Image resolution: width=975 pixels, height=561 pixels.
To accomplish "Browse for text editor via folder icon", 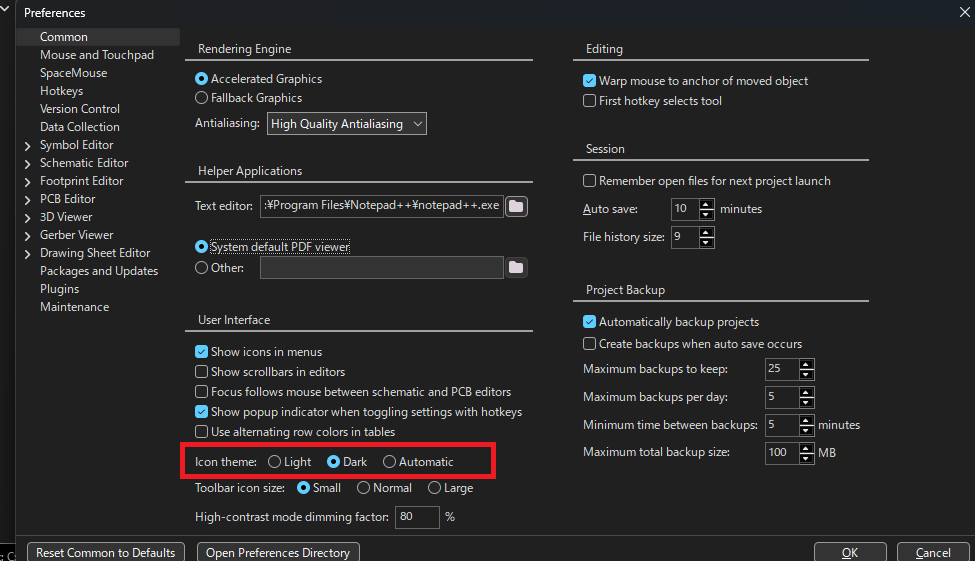I will coord(516,206).
